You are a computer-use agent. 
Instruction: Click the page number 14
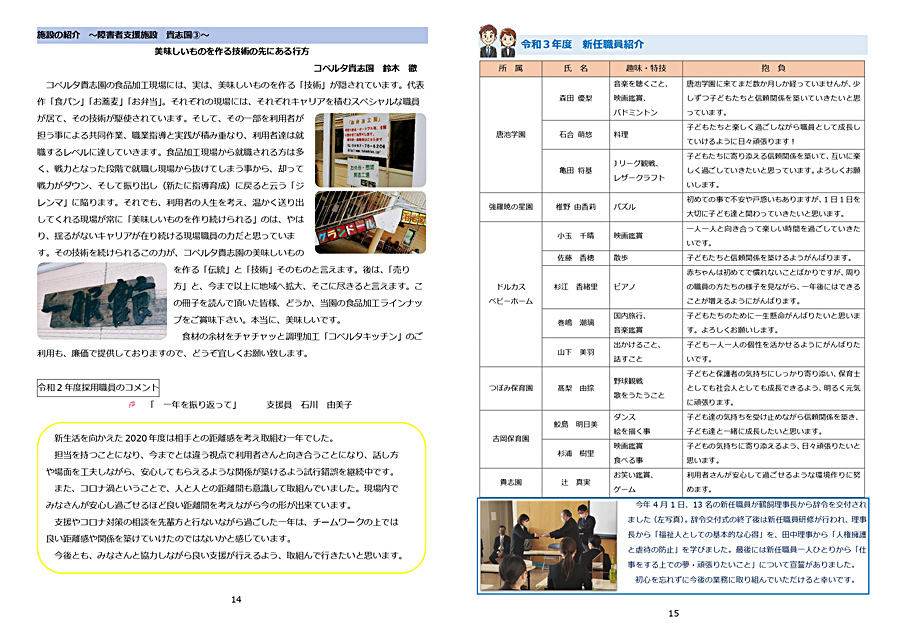pyautogui.click(x=236, y=600)
